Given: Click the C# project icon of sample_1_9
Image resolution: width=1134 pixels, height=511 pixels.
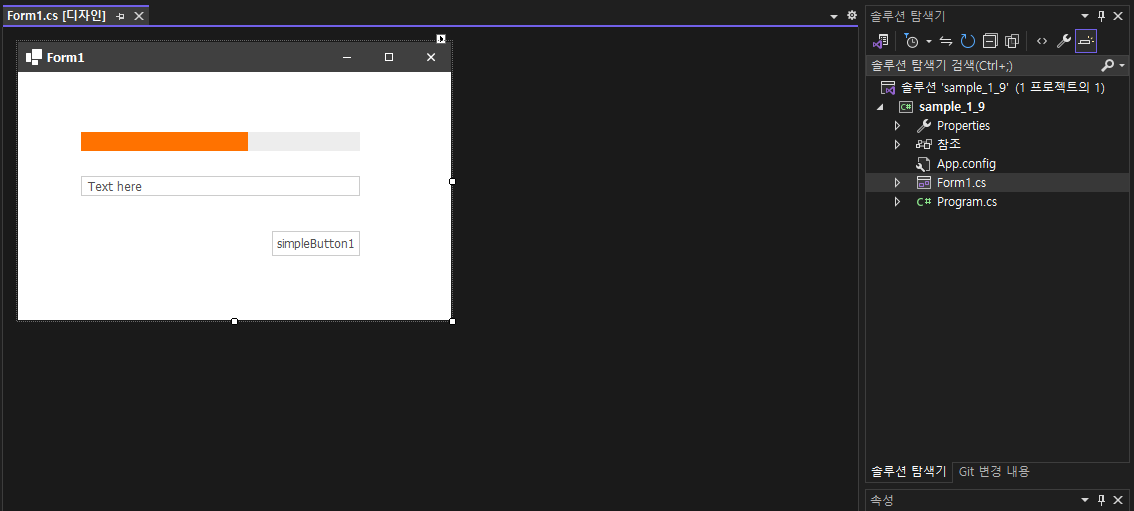Looking at the screenshot, I should coord(905,107).
